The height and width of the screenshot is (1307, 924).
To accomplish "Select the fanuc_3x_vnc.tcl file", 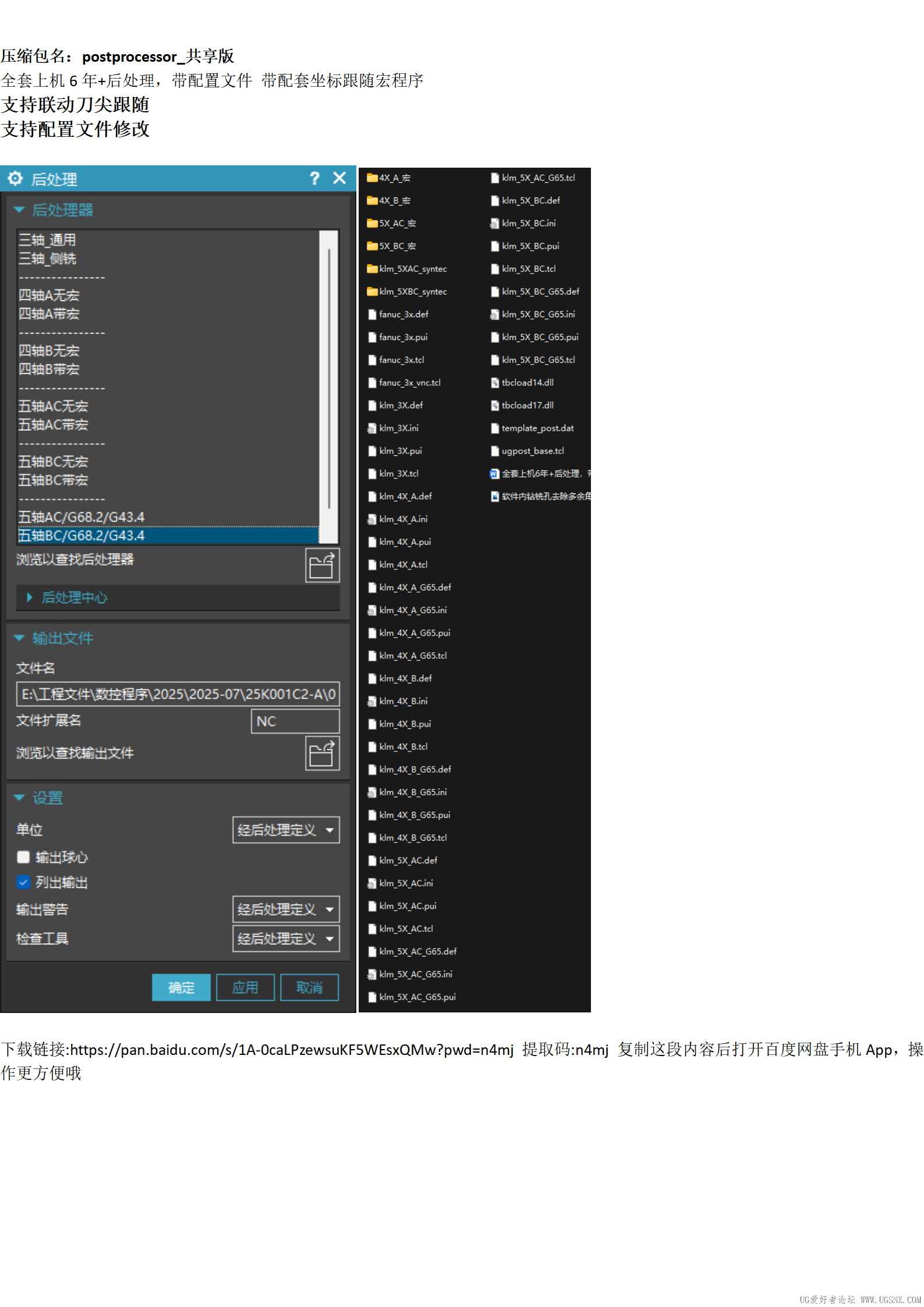I will pos(405,382).
